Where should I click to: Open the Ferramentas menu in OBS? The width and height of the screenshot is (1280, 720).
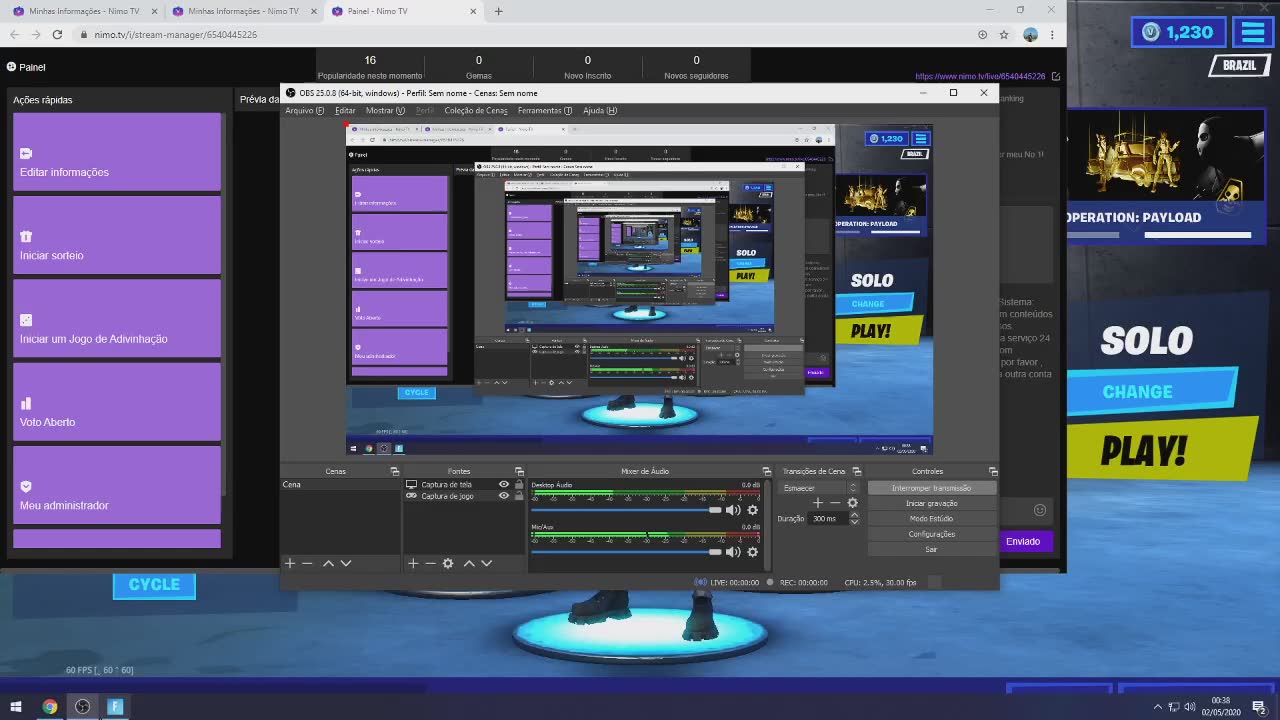pyautogui.click(x=545, y=111)
